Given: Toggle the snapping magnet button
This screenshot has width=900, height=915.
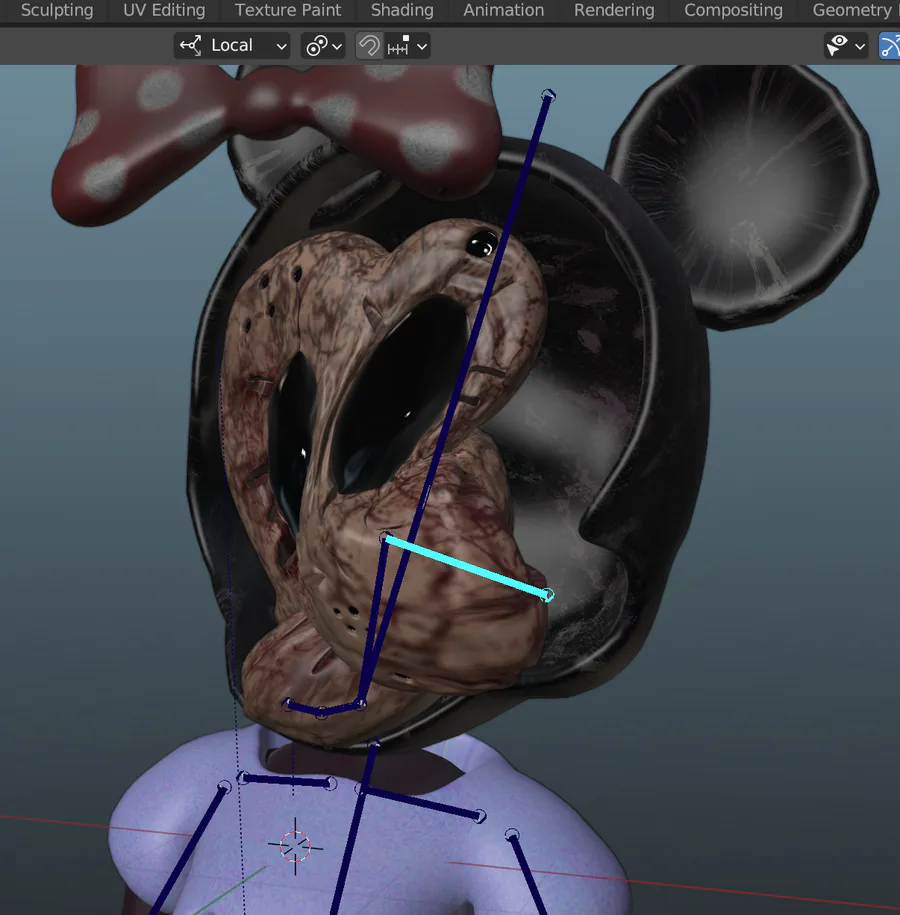Looking at the screenshot, I should (x=369, y=46).
